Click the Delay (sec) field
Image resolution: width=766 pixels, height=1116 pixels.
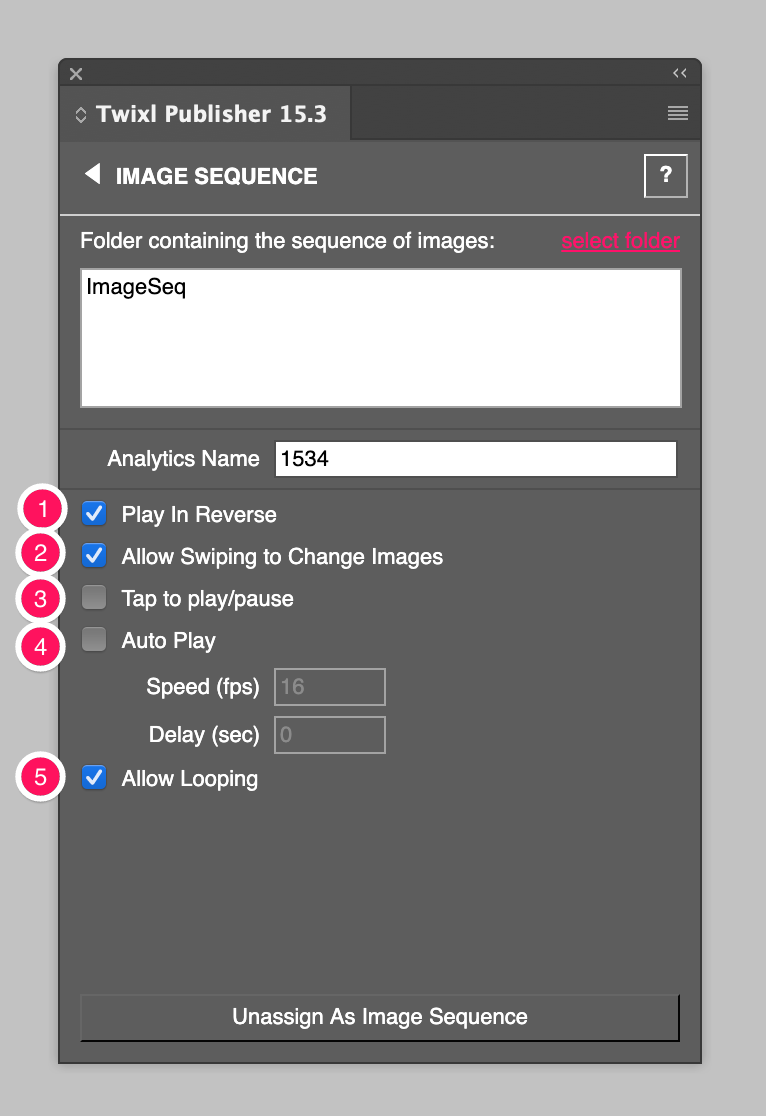click(x=330, y=735)
